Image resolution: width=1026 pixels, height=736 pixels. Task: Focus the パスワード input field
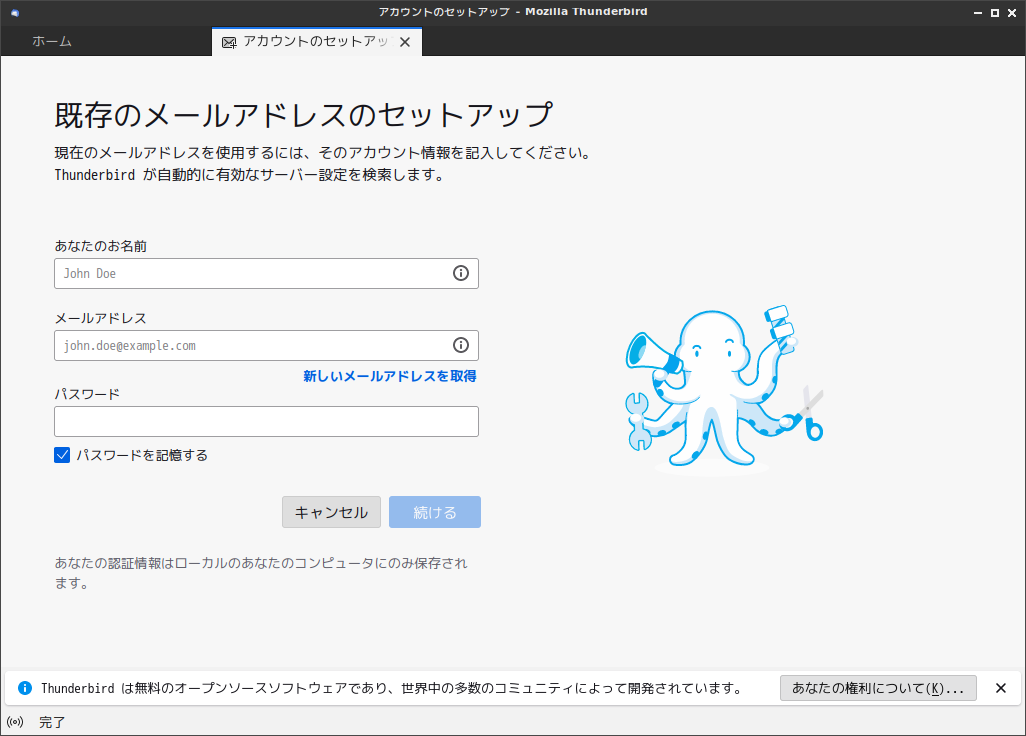coord(266,421)
